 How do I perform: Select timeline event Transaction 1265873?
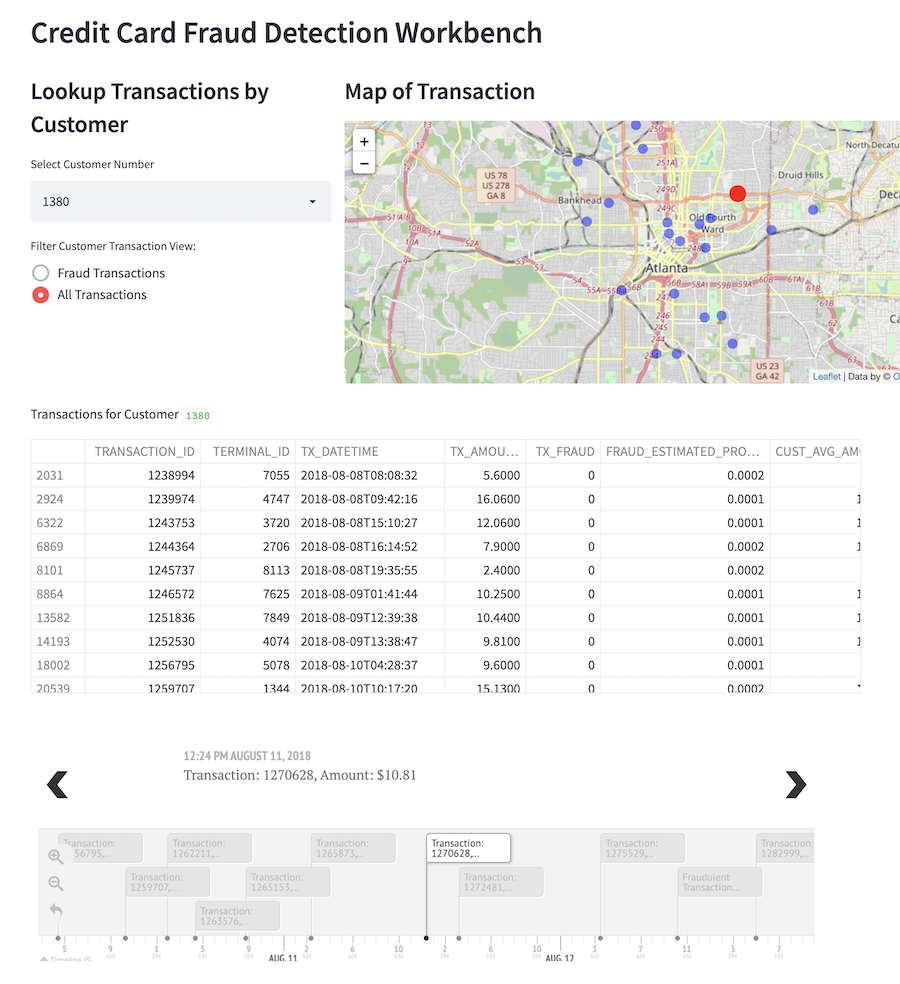pos(353,848)
